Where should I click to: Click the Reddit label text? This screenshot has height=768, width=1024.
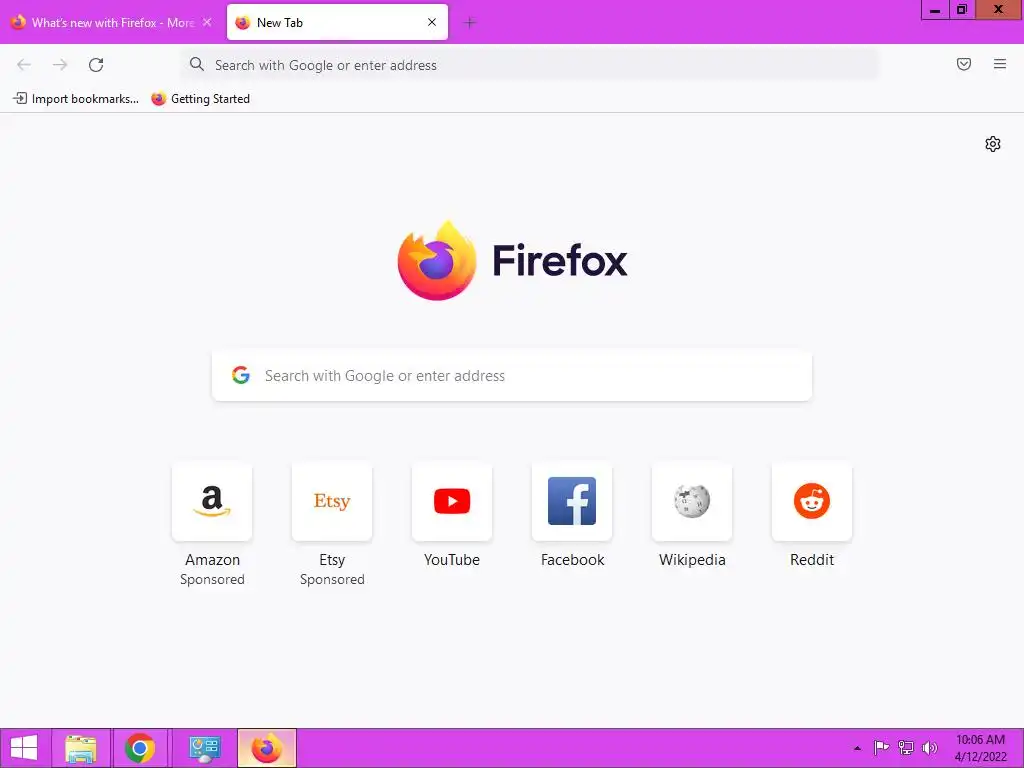[812, 560]
